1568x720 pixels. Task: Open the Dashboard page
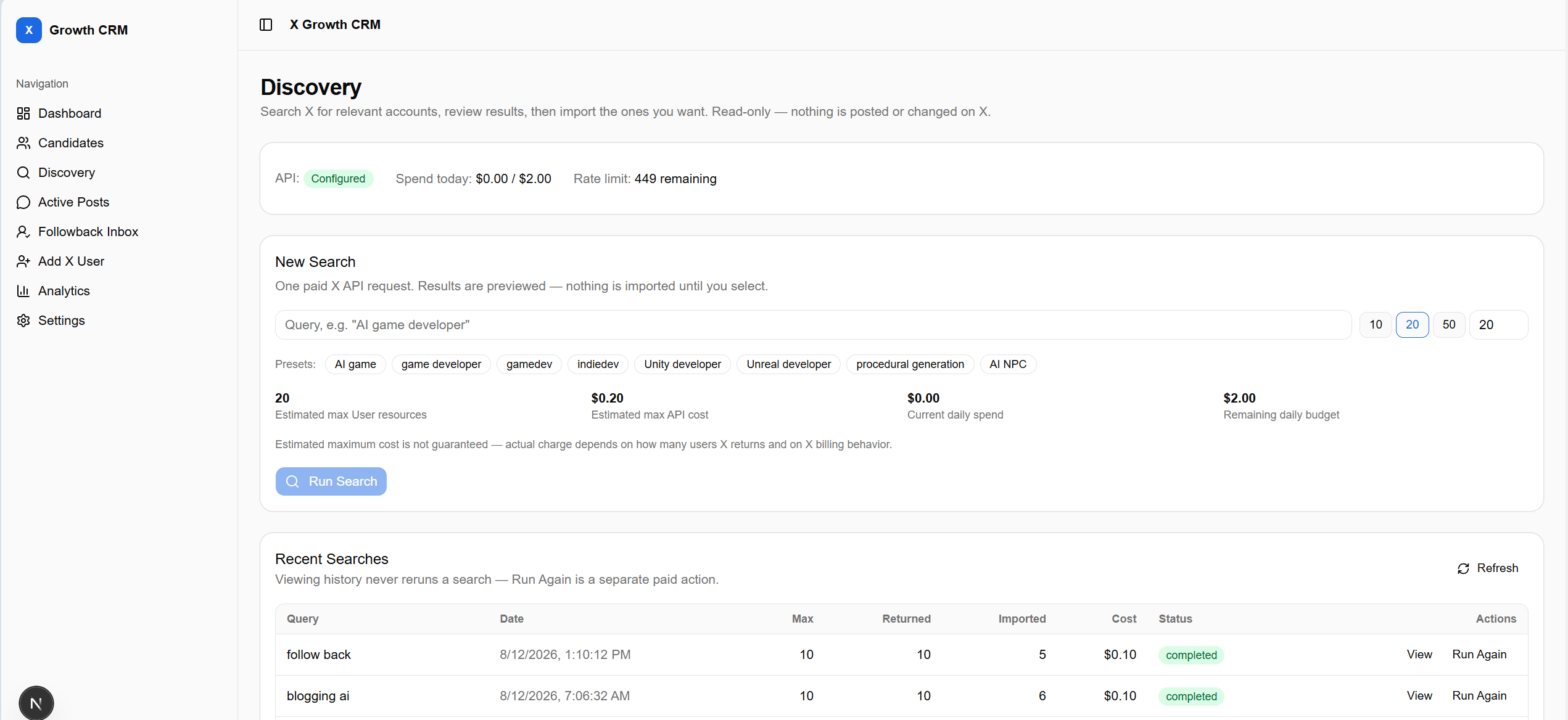click(70, 113)
